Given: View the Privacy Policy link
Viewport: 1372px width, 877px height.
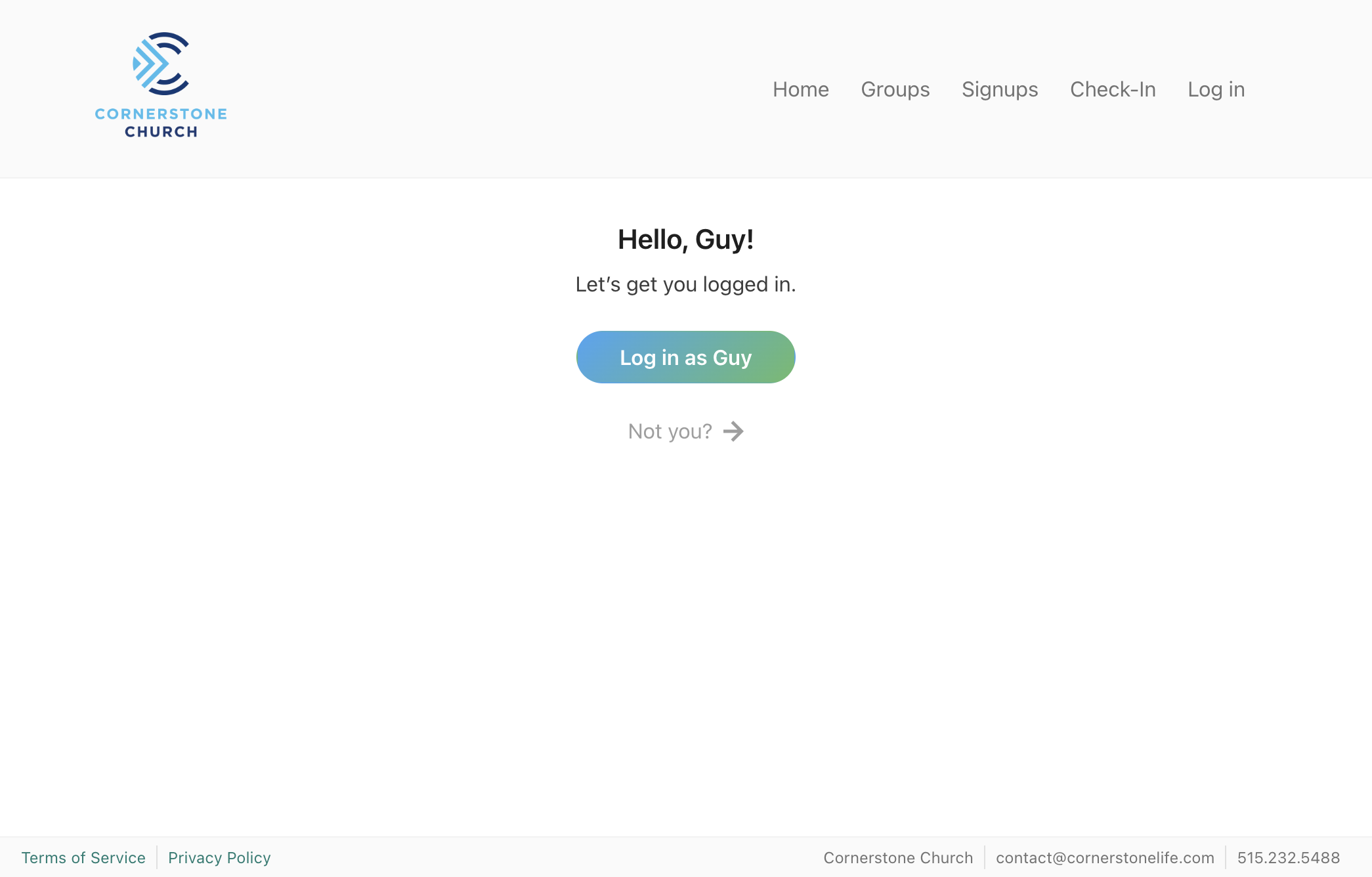Looking at the screenshot, I should 219,858.
